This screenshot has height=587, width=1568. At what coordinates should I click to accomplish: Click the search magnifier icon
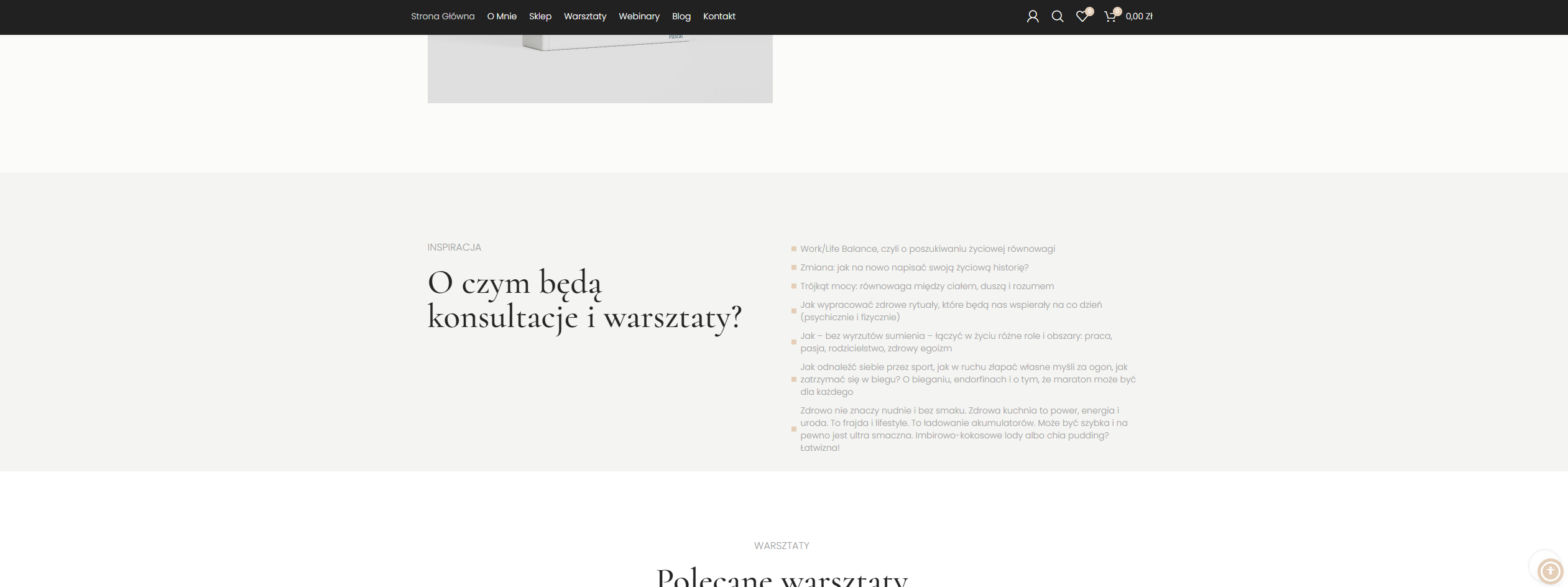click(1057, 17)
